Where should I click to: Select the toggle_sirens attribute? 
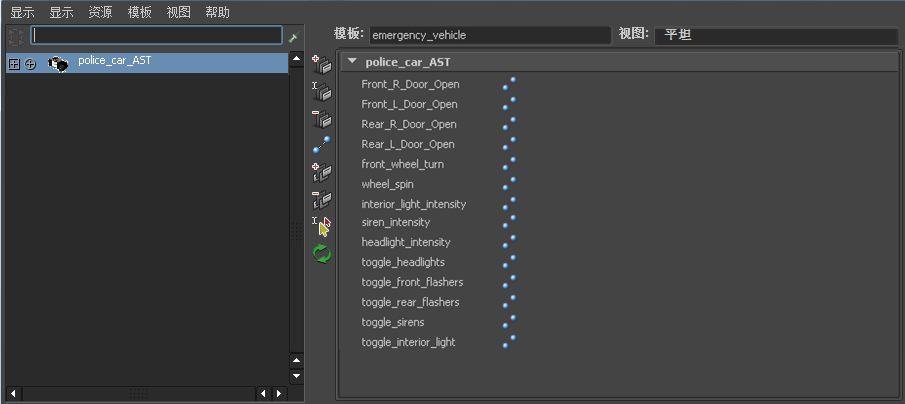[x=392, y=322]
